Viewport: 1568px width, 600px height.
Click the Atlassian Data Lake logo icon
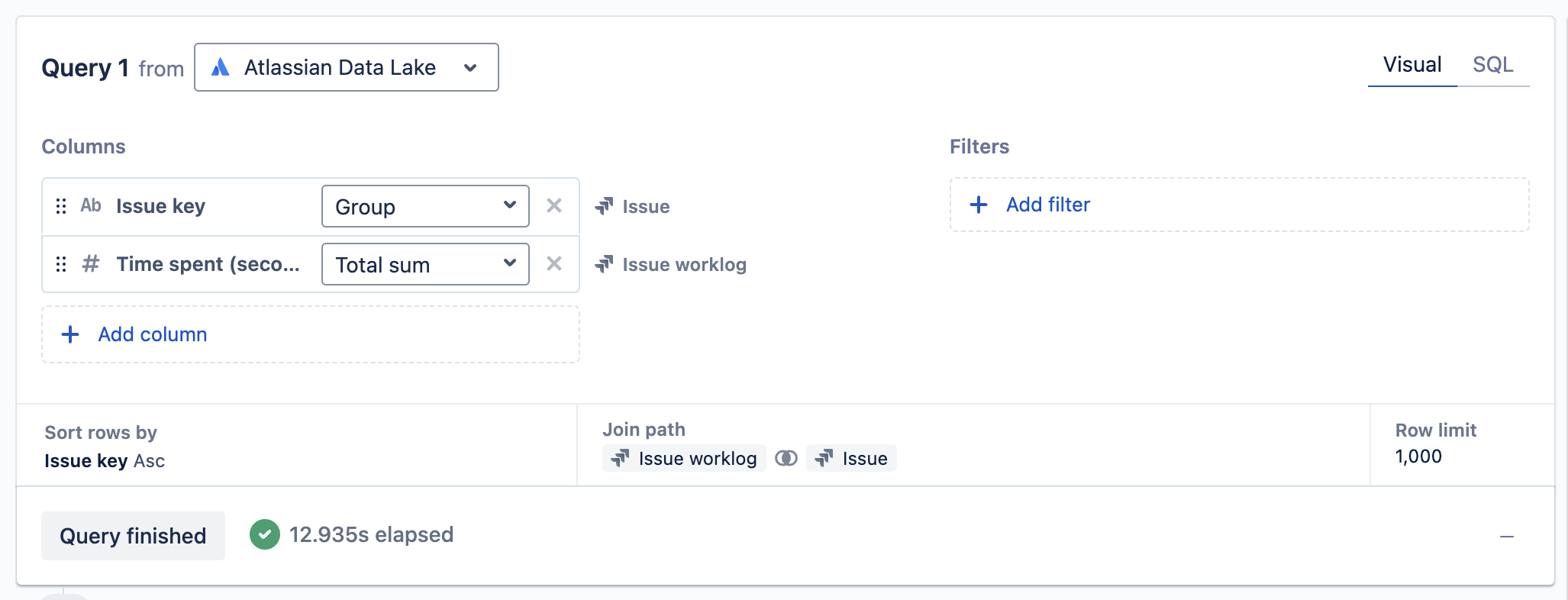click(x=221, y=67)
